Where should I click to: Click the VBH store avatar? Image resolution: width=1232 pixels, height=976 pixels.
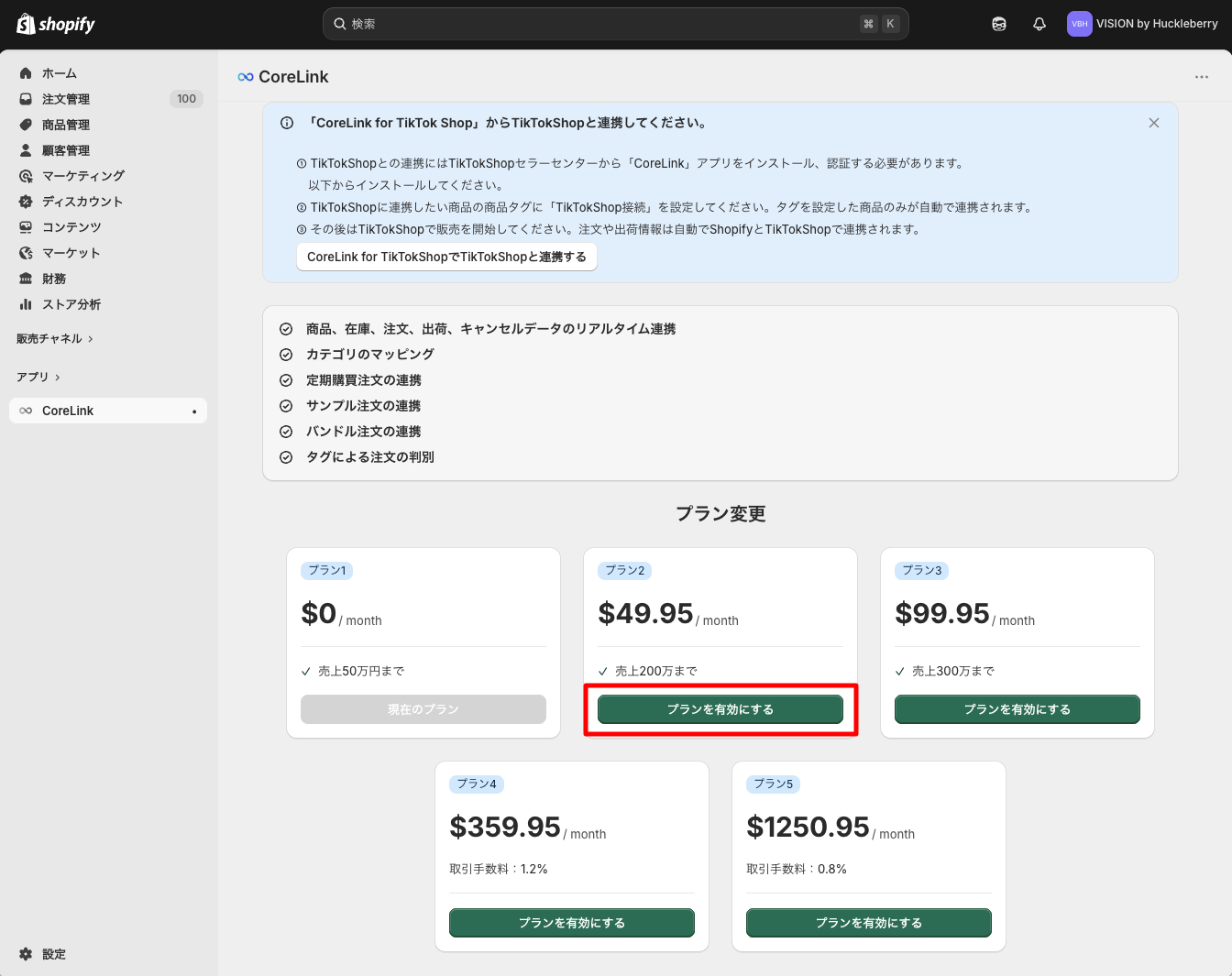point(1080,24)
